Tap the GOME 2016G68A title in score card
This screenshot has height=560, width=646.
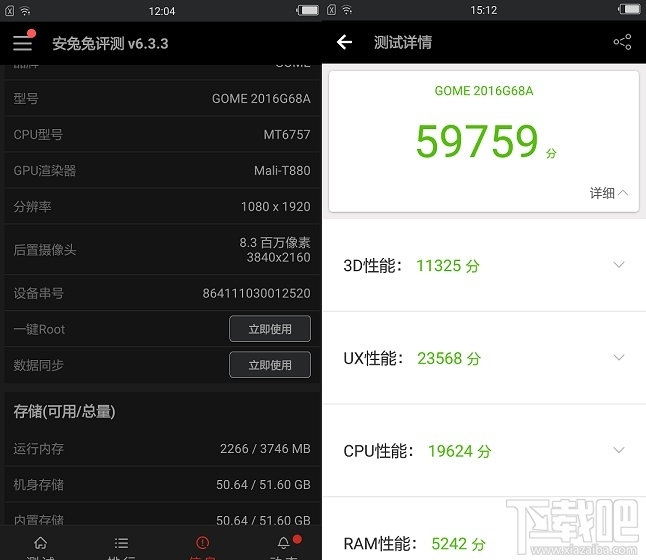click(484, 91)
